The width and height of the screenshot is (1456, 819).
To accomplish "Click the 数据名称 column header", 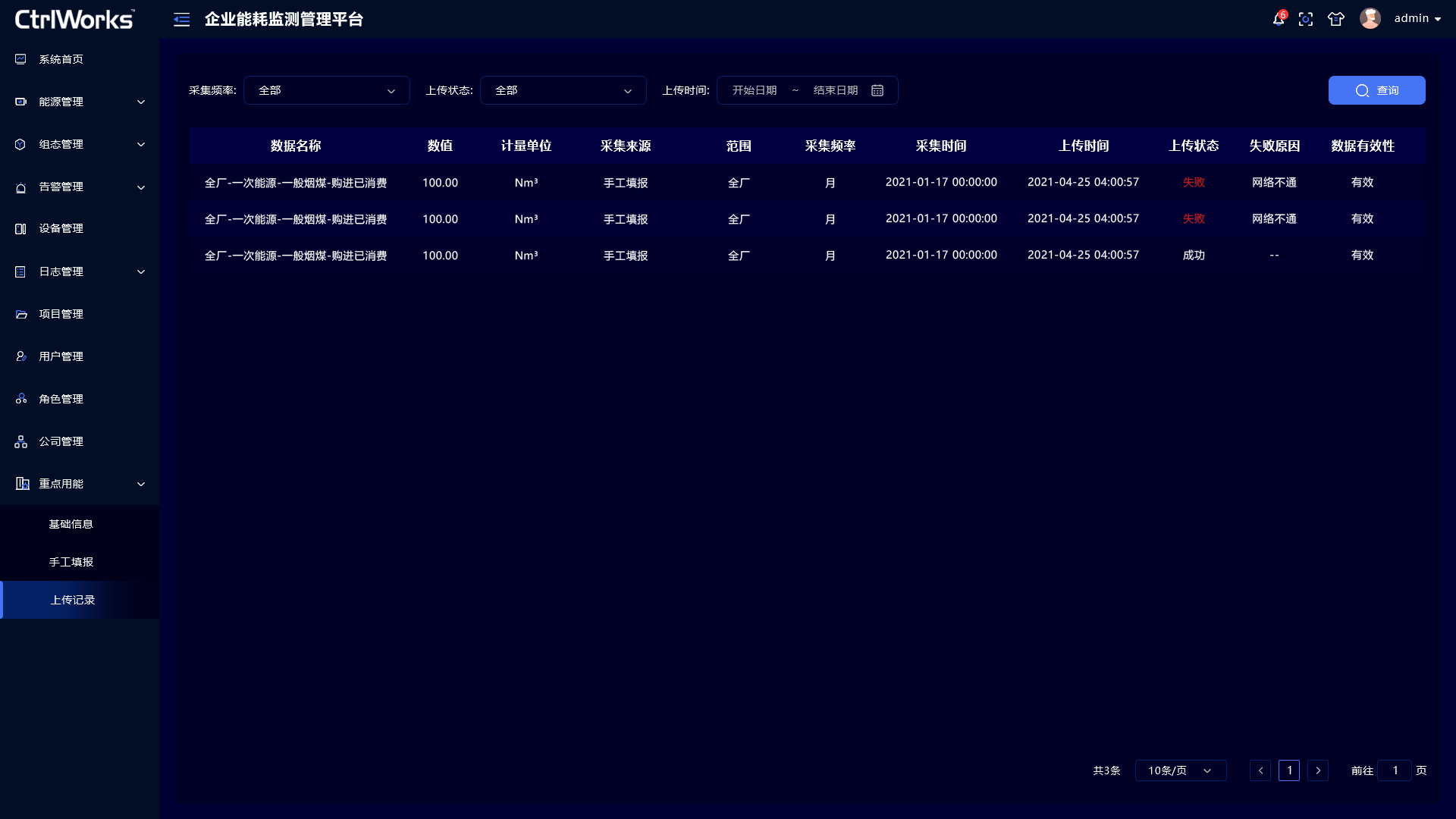I will 296,146.
